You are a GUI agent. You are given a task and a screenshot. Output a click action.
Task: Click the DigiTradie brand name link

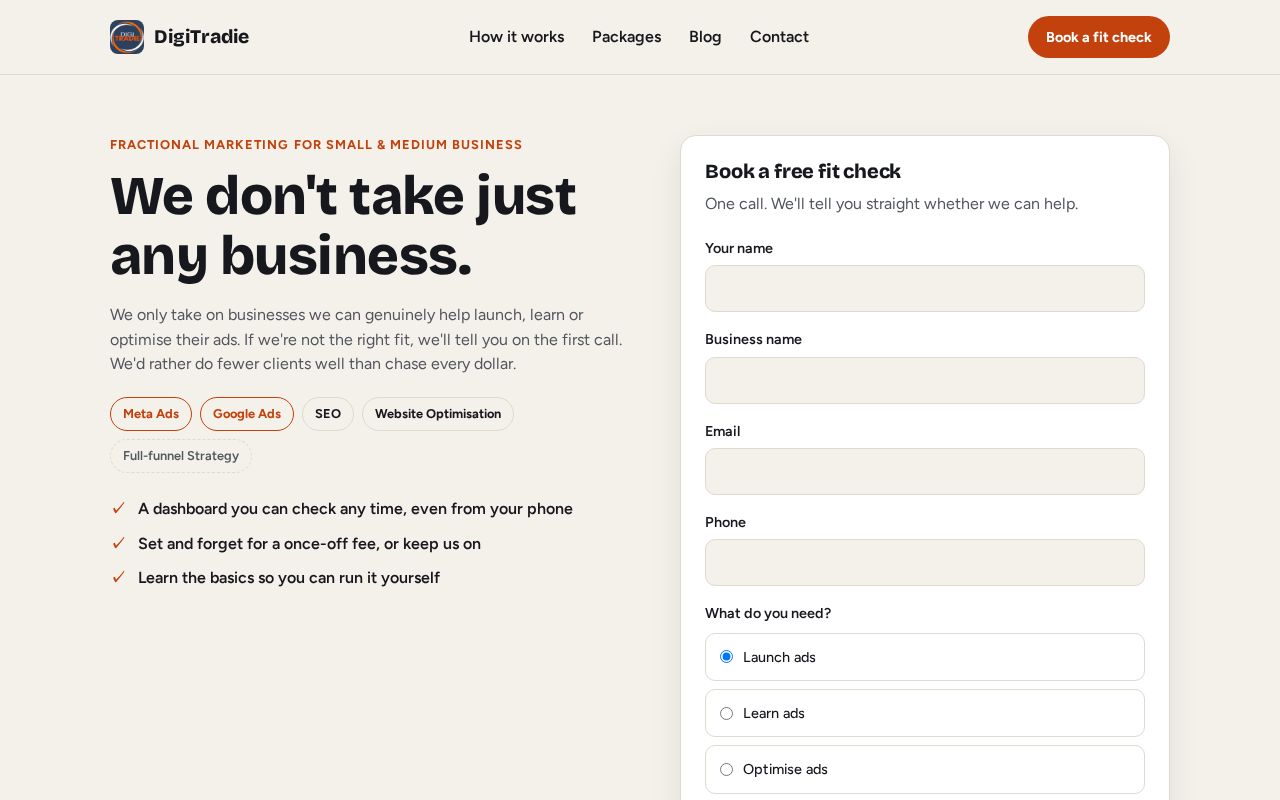201,37
